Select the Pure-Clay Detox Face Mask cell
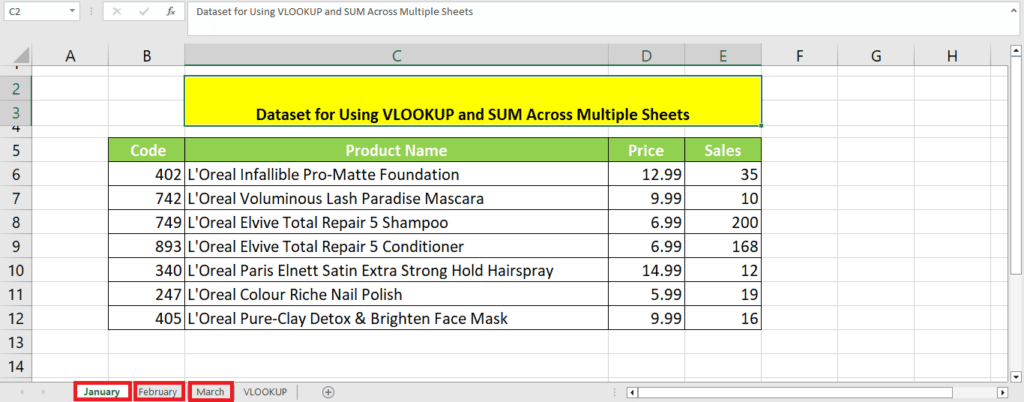The width and height of the screenshot is (1024, 402). click(x=396, y=318)
